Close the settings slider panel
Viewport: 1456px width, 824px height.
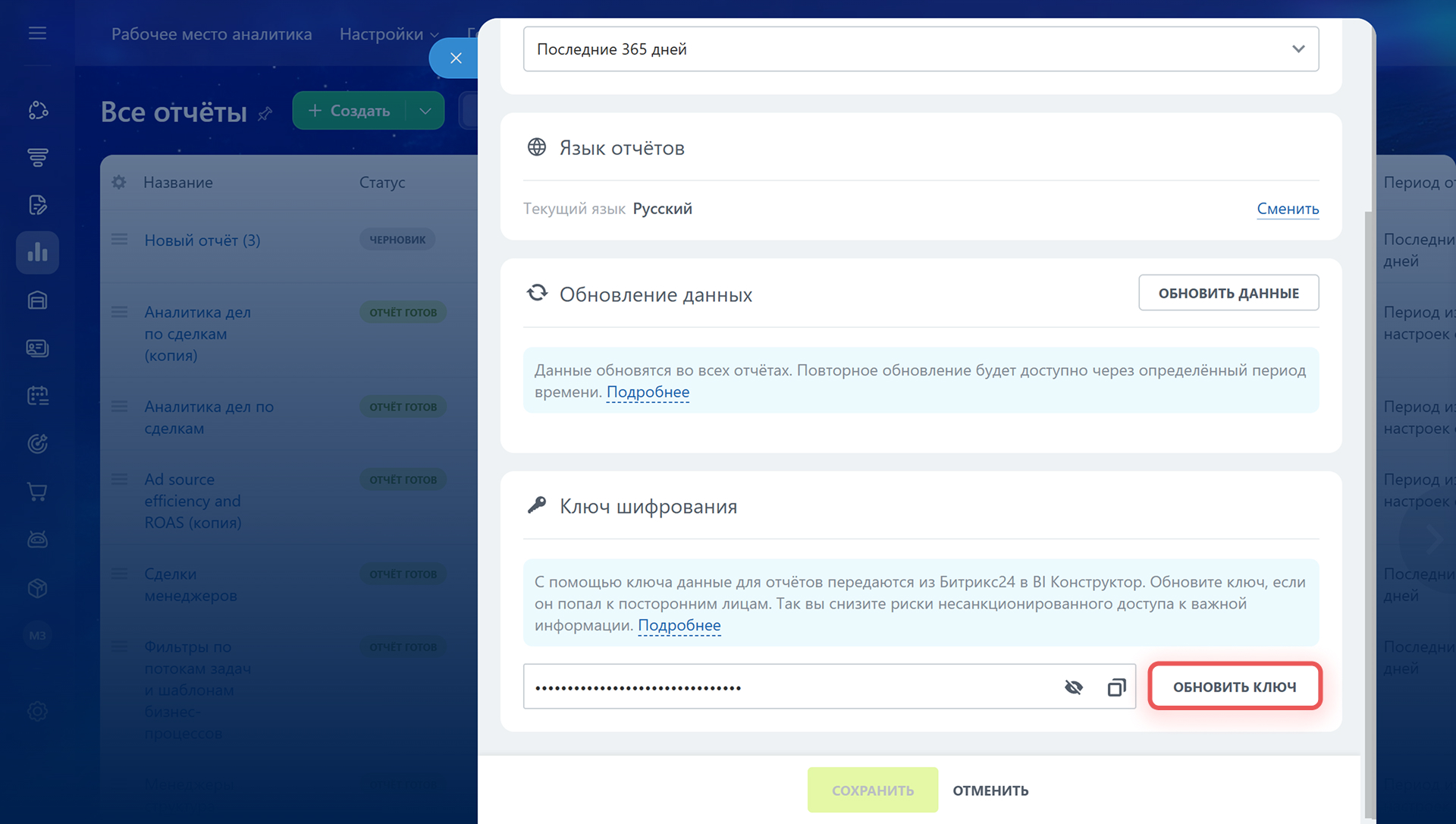coord(455,58)
